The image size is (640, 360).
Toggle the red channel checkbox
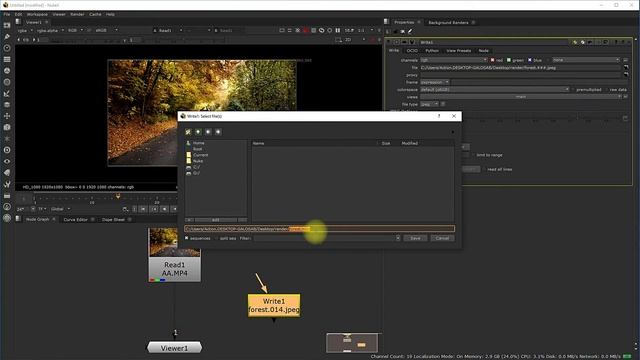pos(492,60)
